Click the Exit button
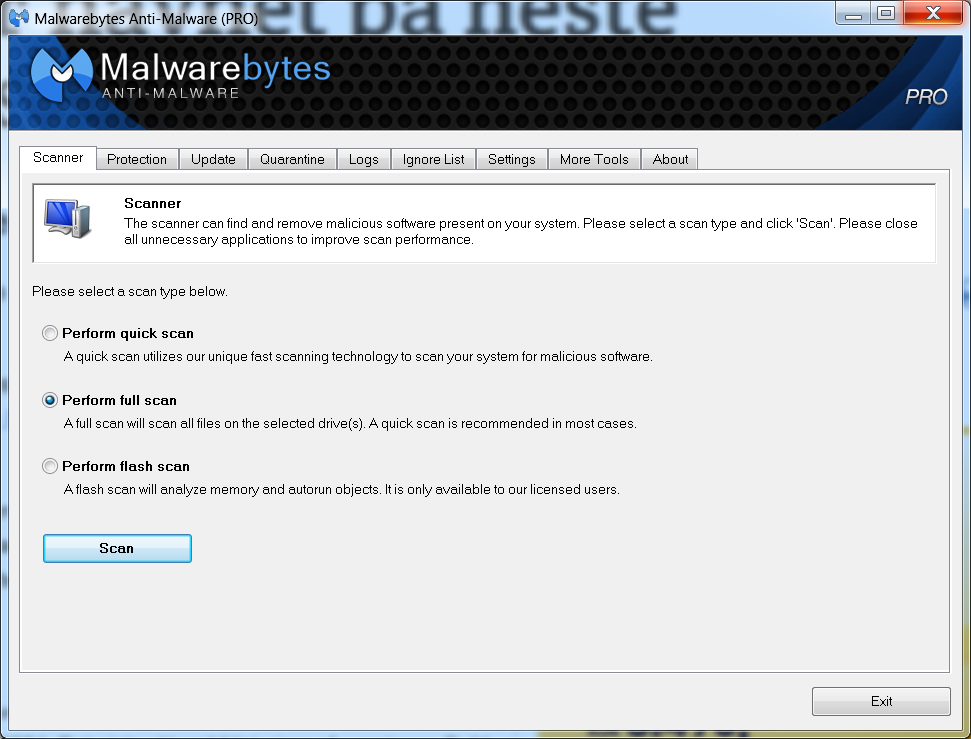Viewport: 971px width, 739px height. tap(881, 701)
